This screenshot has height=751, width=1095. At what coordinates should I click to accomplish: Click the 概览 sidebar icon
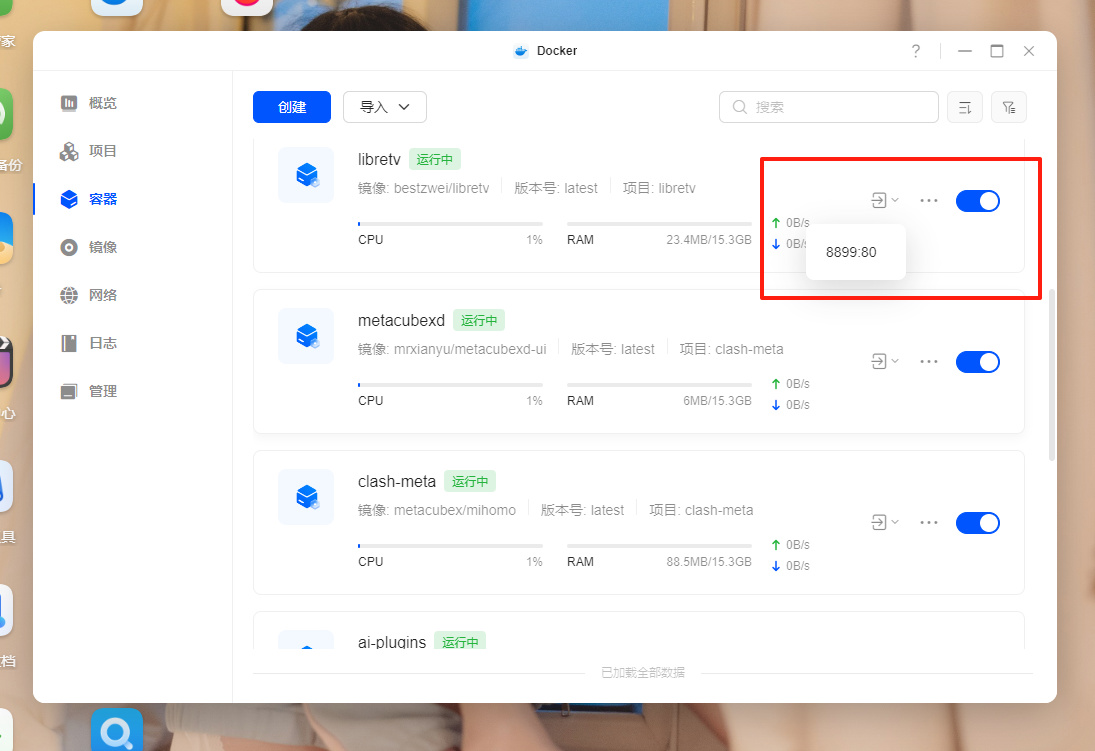[69, 103]
